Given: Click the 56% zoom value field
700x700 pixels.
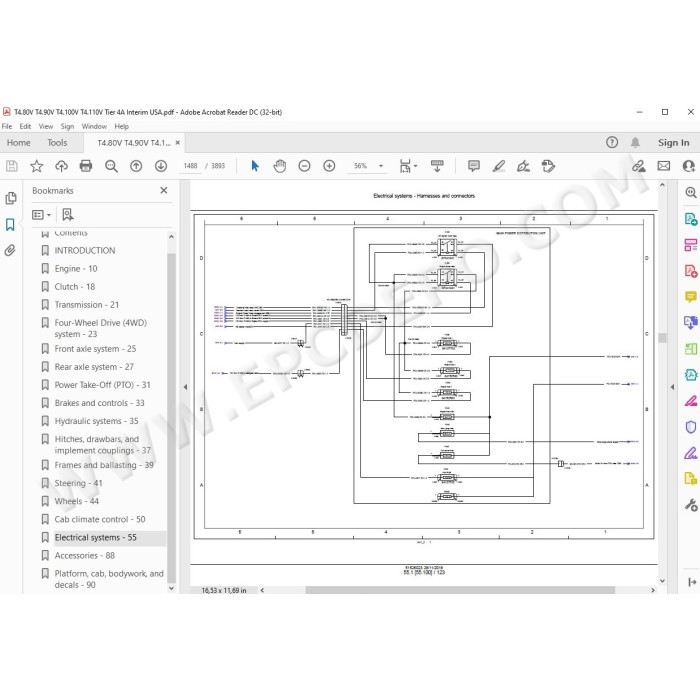Looking at the screenshot, I should (x=361, y=166).
